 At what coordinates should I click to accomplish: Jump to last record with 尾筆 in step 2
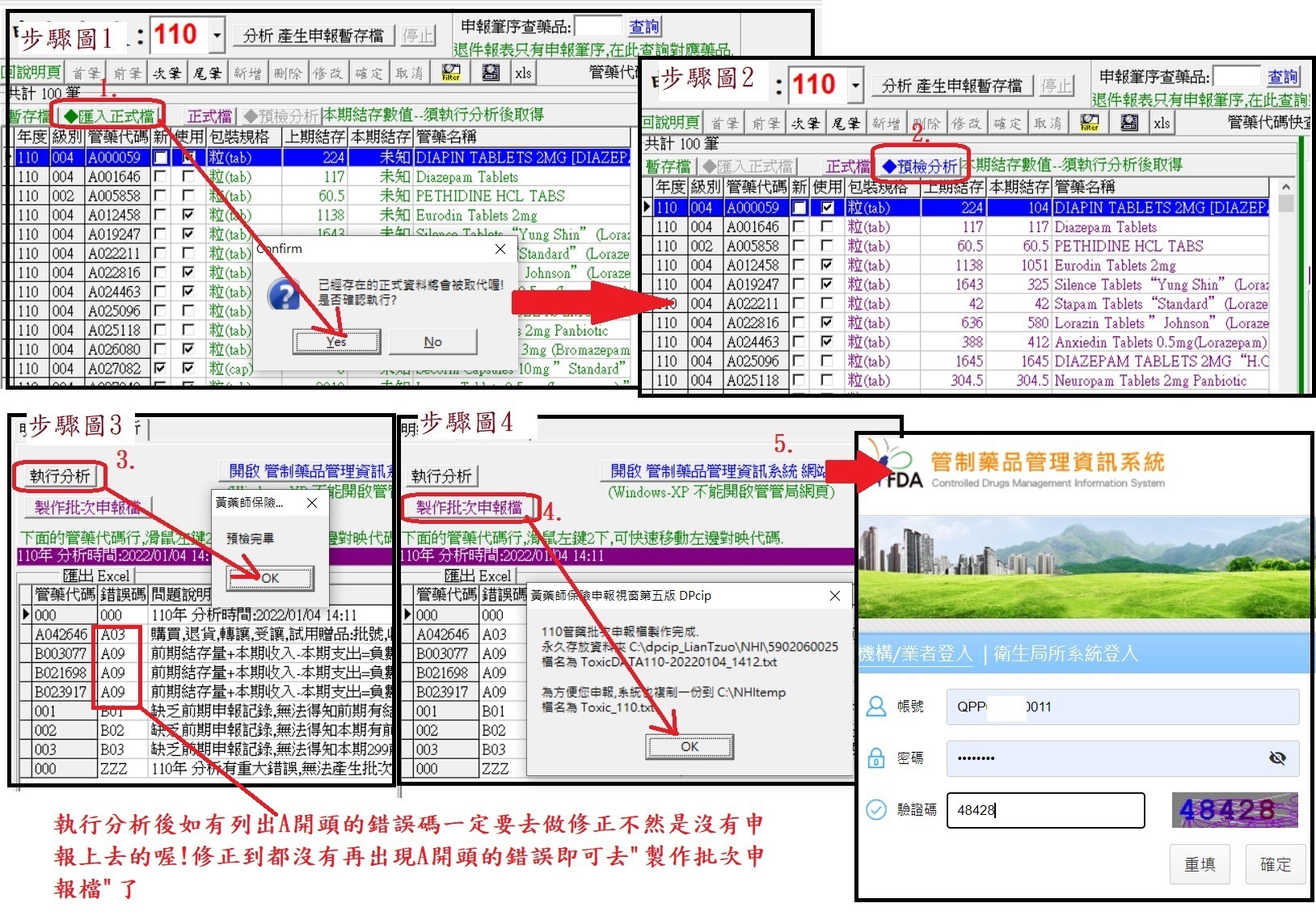846,123
